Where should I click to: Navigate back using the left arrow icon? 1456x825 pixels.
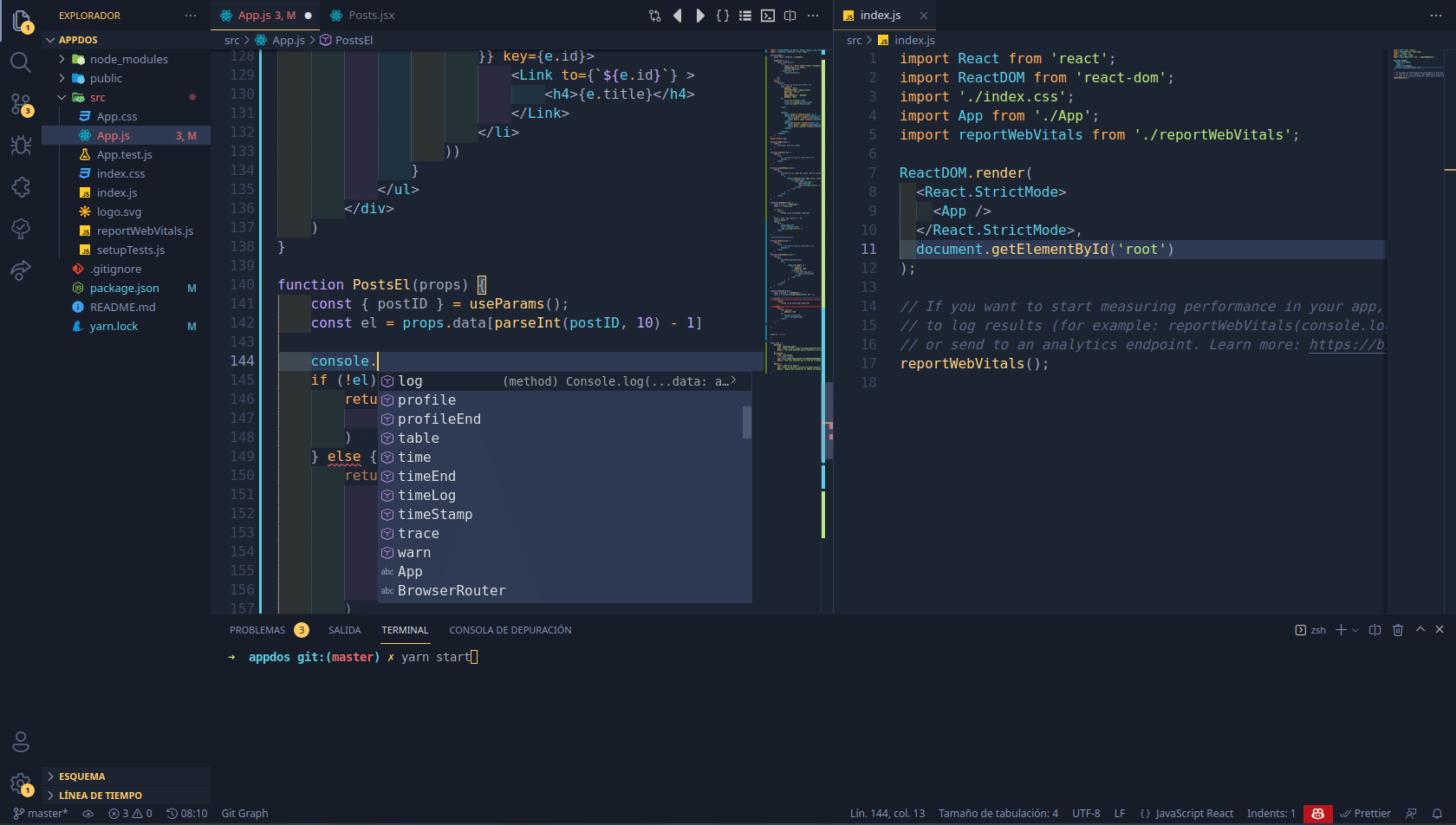[x=677, y=15]
